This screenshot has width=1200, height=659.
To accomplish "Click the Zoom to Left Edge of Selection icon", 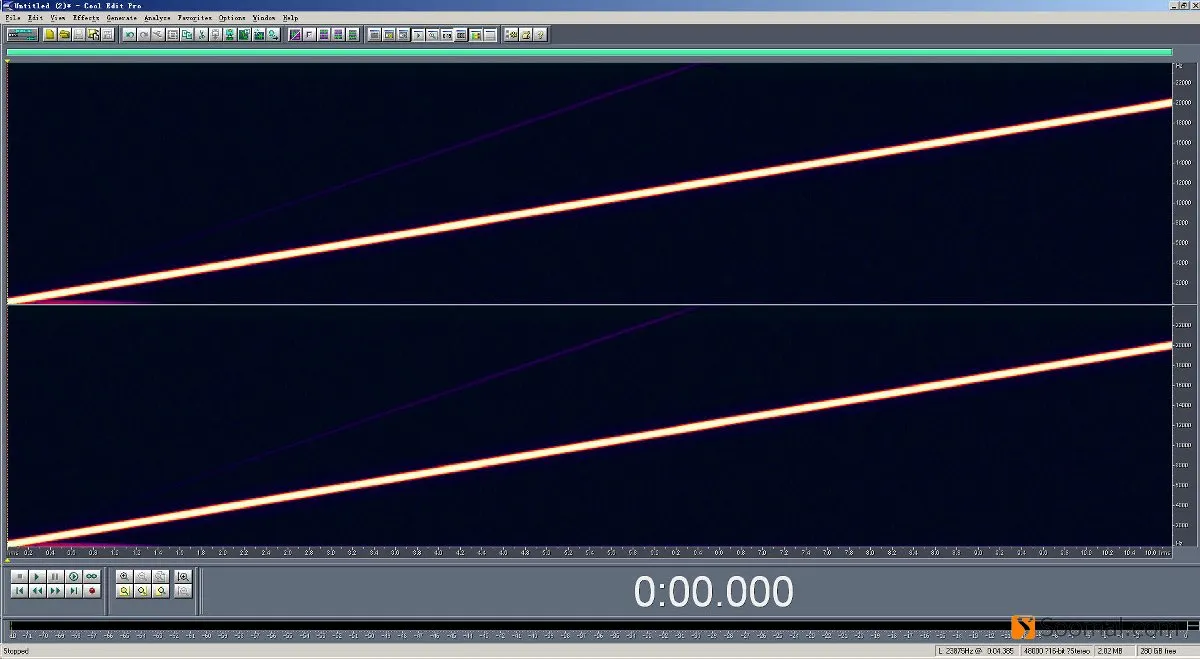I will 142,591.
